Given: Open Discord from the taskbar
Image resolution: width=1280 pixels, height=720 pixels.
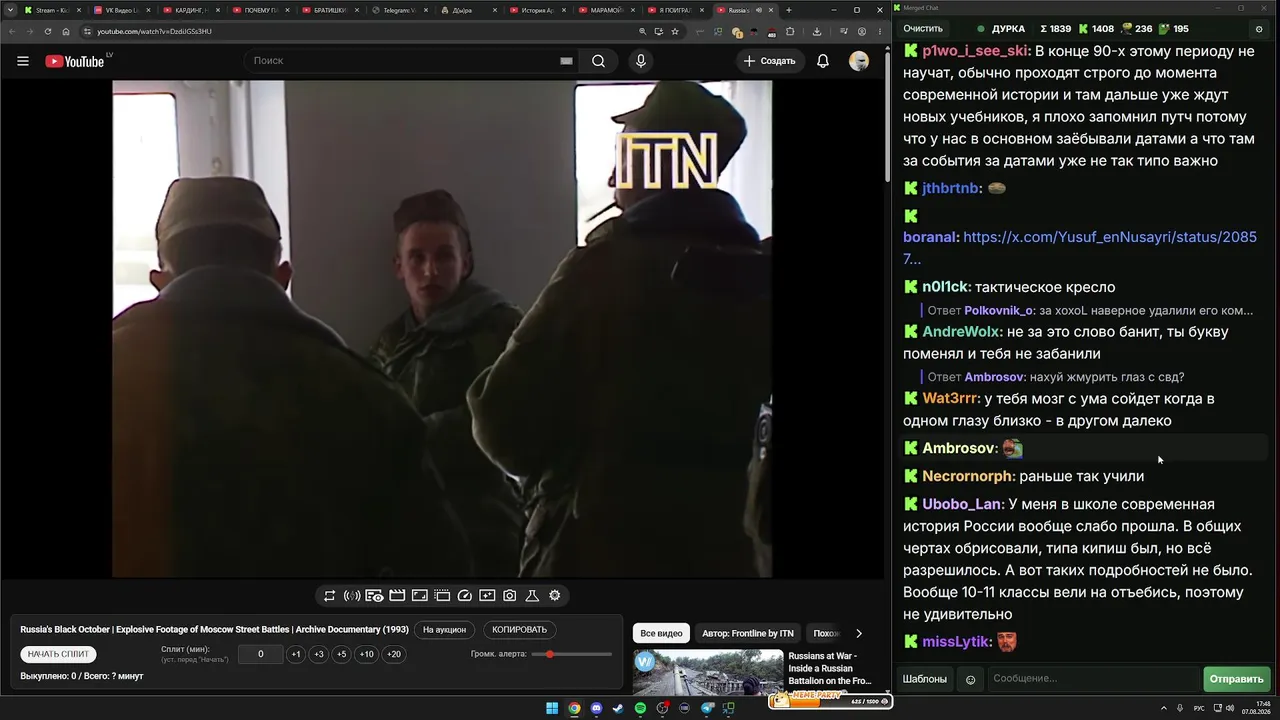Looking at the screenshot, I should coord(597,709).
